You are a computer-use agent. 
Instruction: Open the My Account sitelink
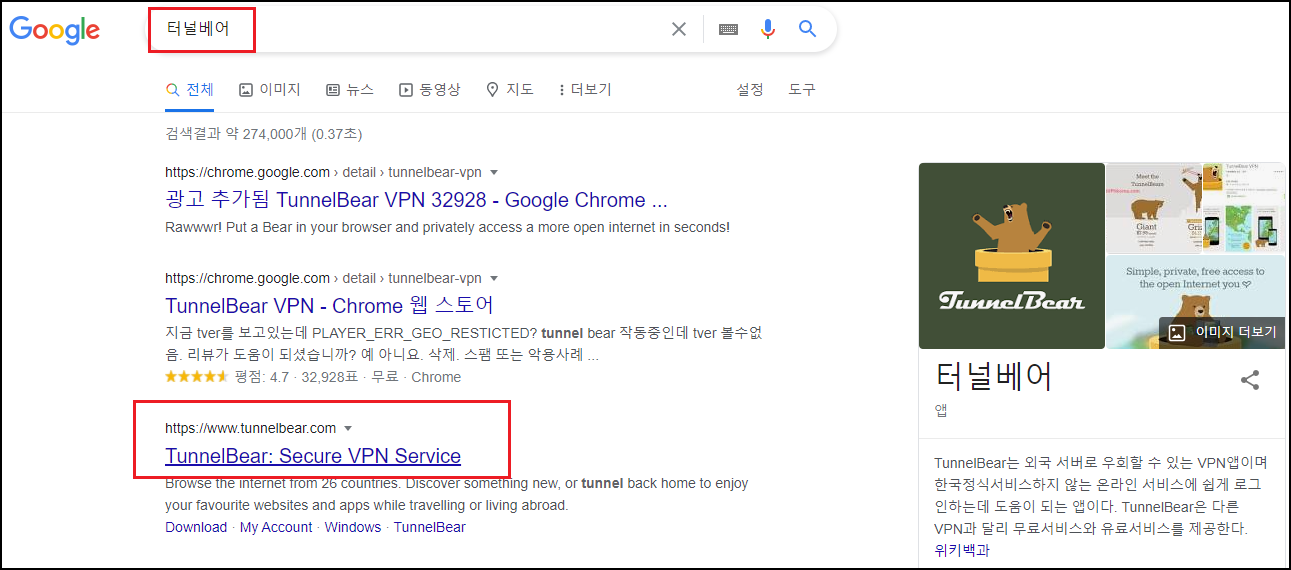coord(276,527)
